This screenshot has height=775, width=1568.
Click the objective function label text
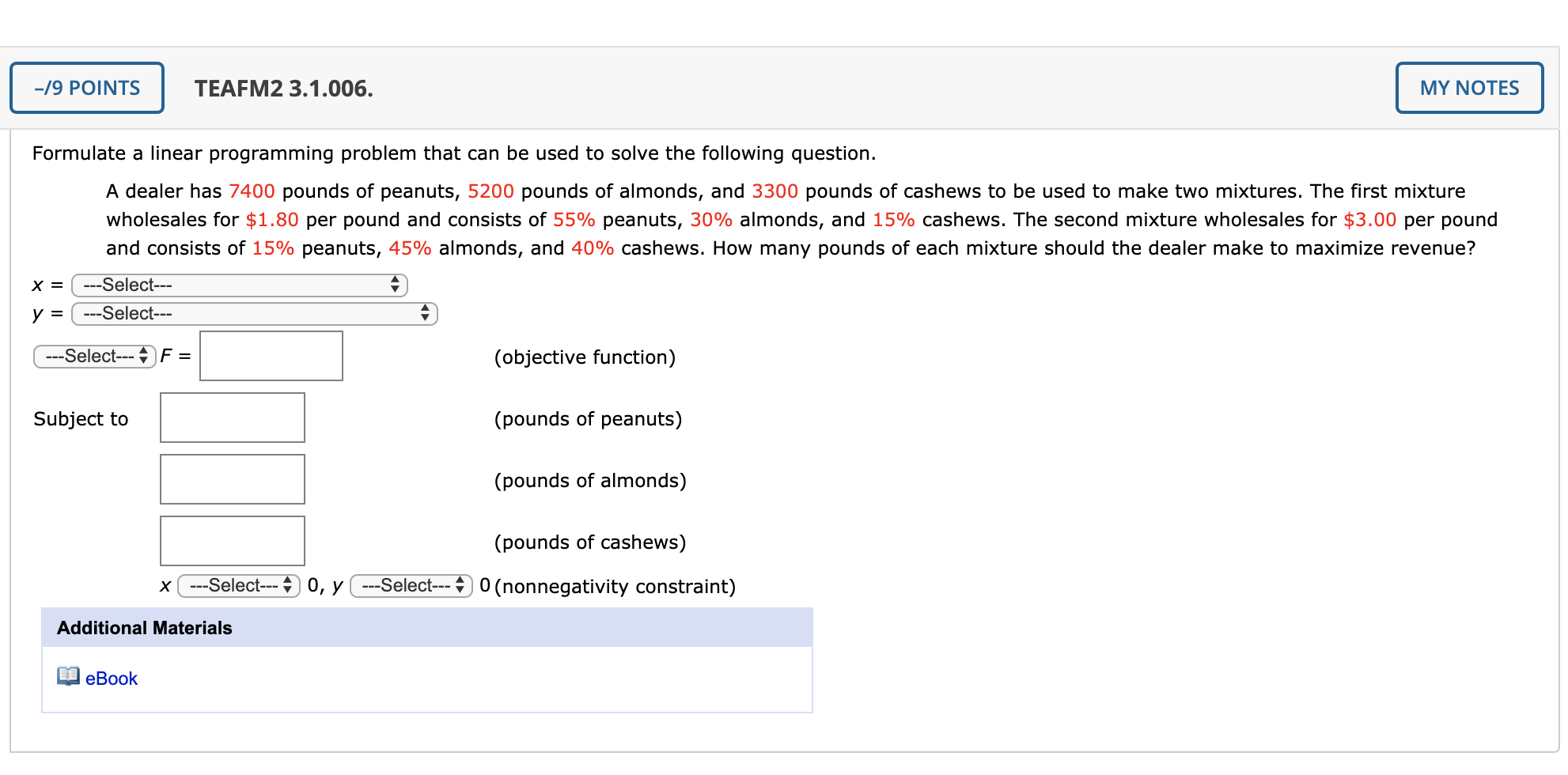pos(585,357)
